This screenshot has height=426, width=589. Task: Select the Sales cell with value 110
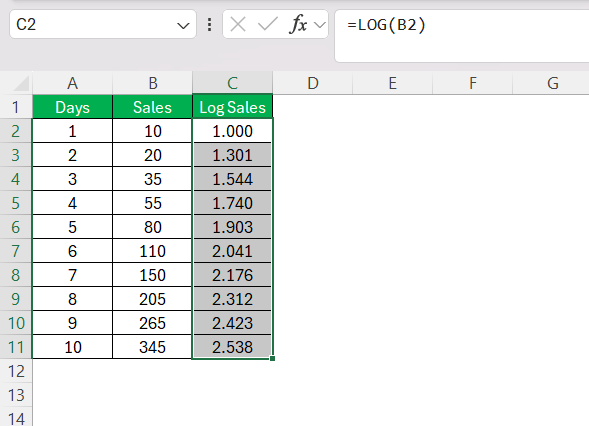click(x=153, y=251)
